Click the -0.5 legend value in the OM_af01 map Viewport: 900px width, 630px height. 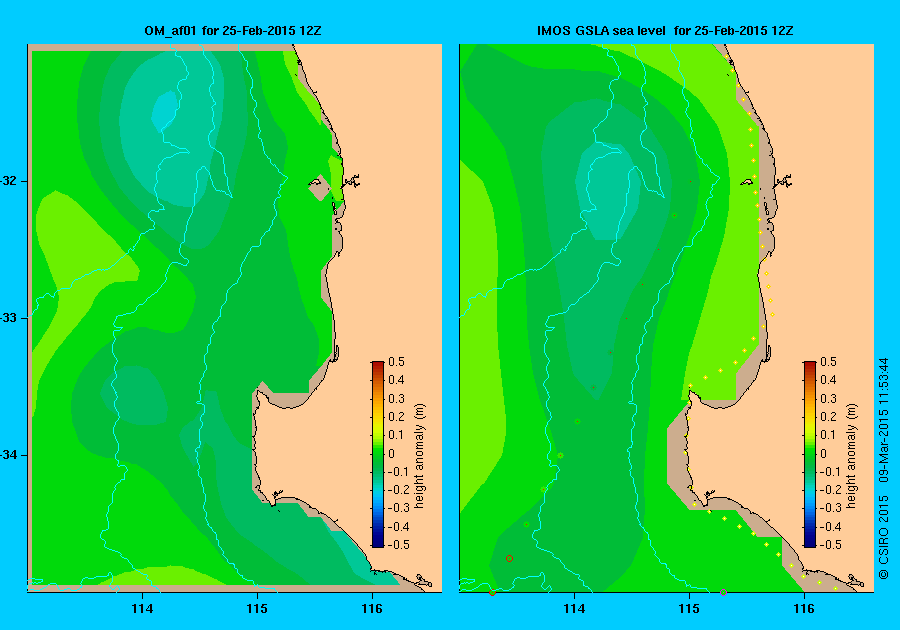pos(399,545)
